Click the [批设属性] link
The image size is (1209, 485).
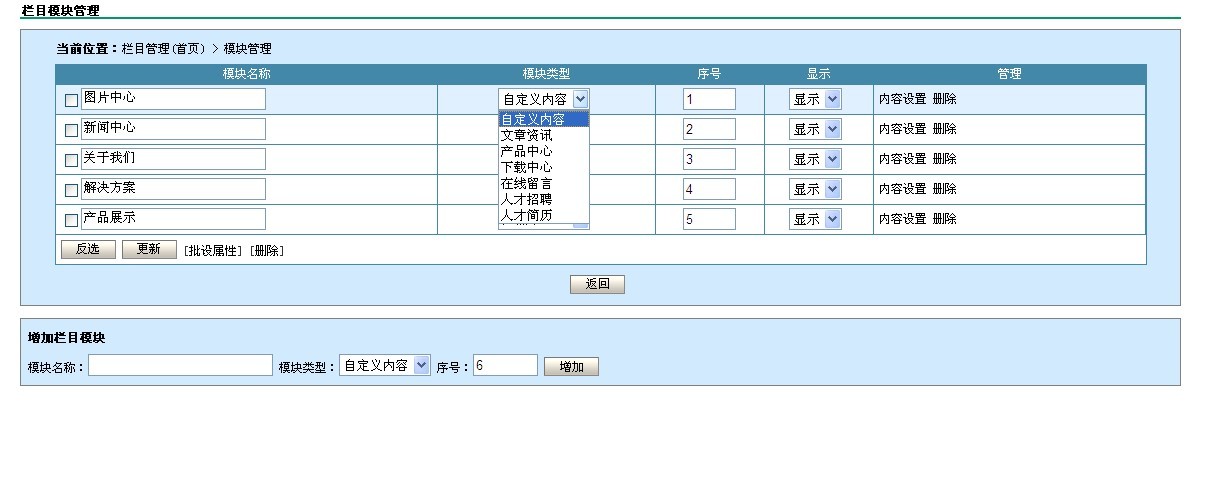pyautogui.click(x=212, y=251)
